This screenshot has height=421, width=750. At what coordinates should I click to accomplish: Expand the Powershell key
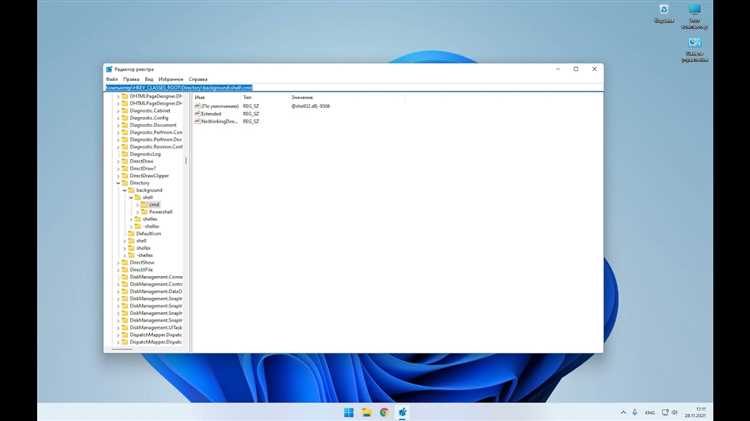click(x=137, y=212)
